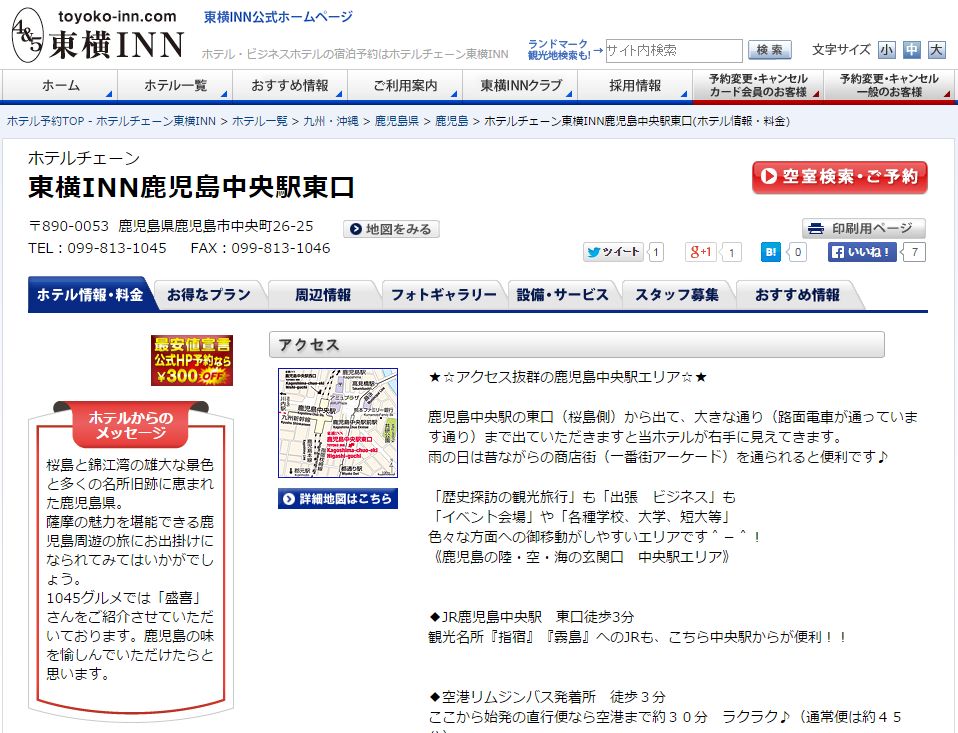This screenshot has height=733, width=958.
Task: Follow the ホテル一覧 breadcrumb link
Action: [x=260, y=121]
